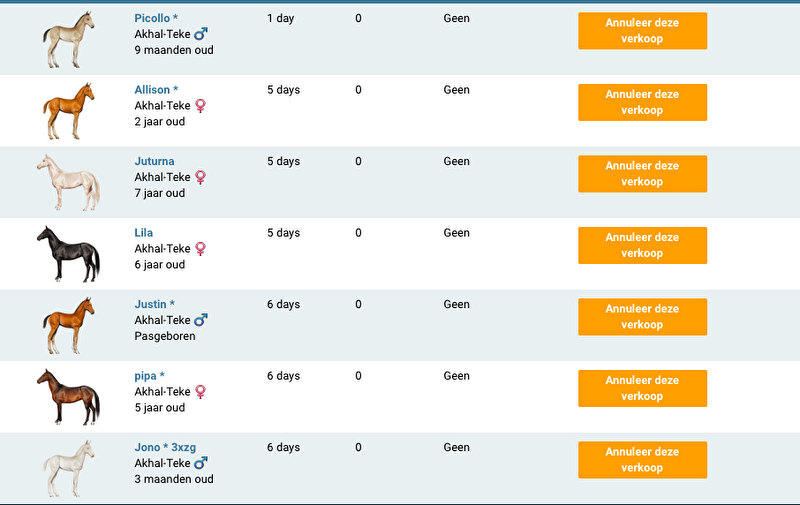The width and height of the screenshot is (800, 505).
Task: Click the white horse image of Juturna
Action: pyautogui.click(x=69, y=182)
